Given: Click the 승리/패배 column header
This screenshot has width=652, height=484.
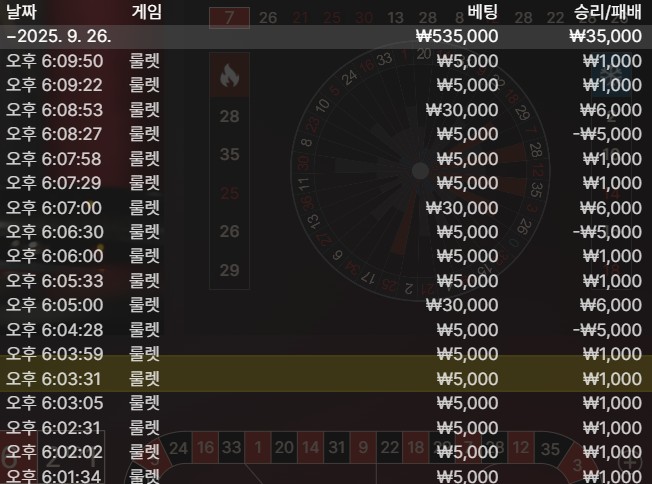Looking at the screenshot, I should (x=608, y=12).
